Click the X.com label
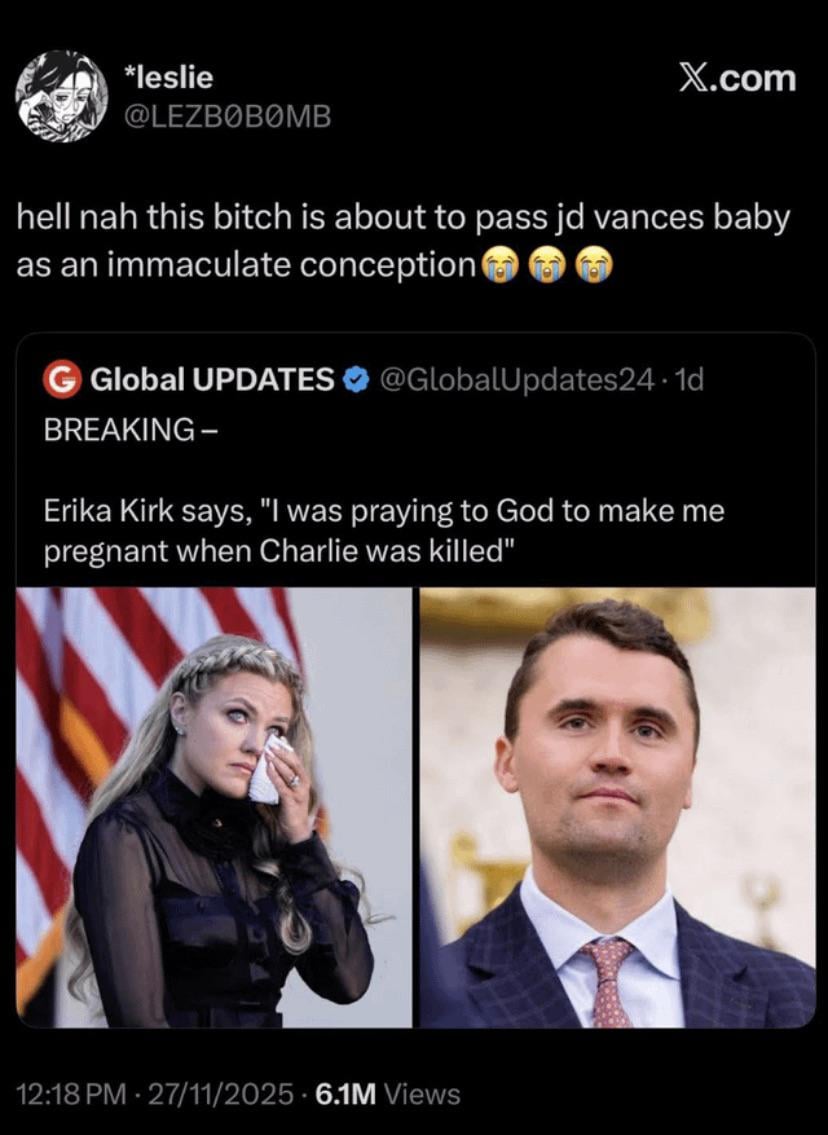Viewport: 828px width, 1135px height. tap(737, 78)
